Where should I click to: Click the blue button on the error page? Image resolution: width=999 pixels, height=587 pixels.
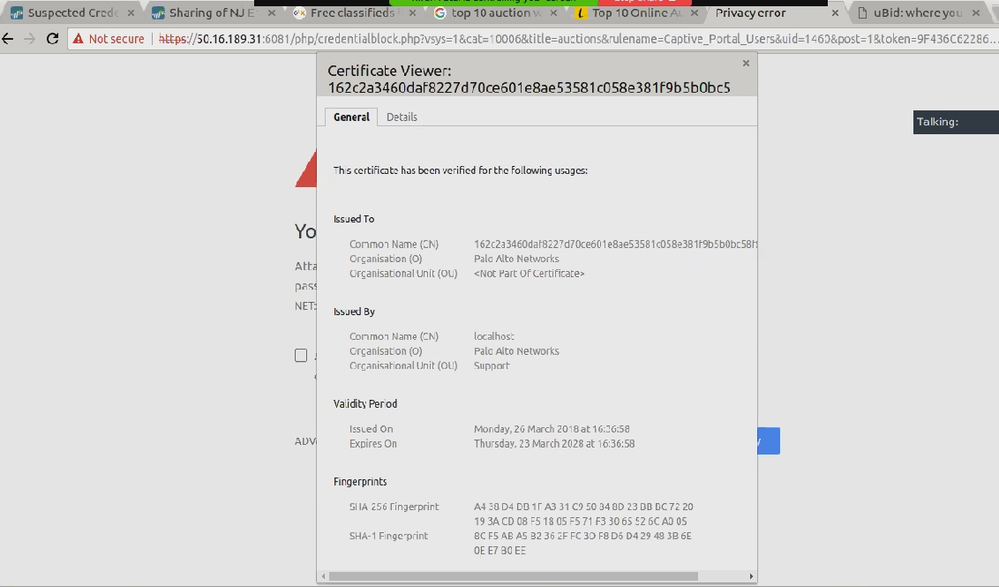(x=768, y=441)
